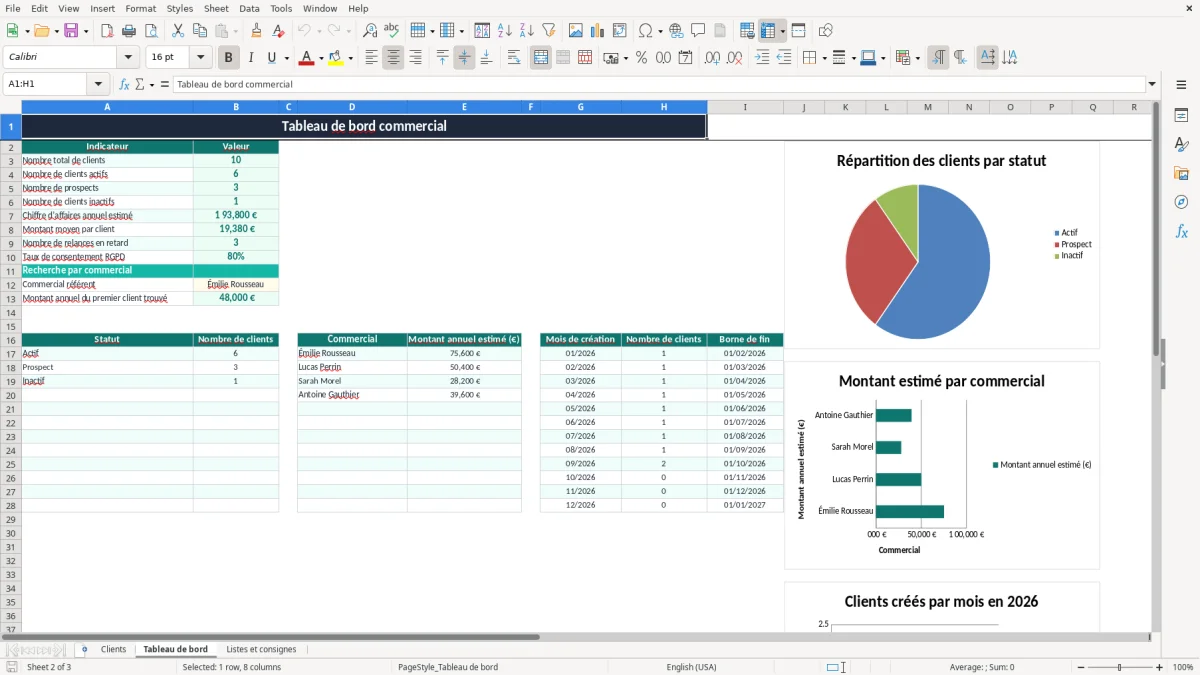1200x675 pixels.
Task: Insert Special Character omega icon
Action: tap(645, 31)
